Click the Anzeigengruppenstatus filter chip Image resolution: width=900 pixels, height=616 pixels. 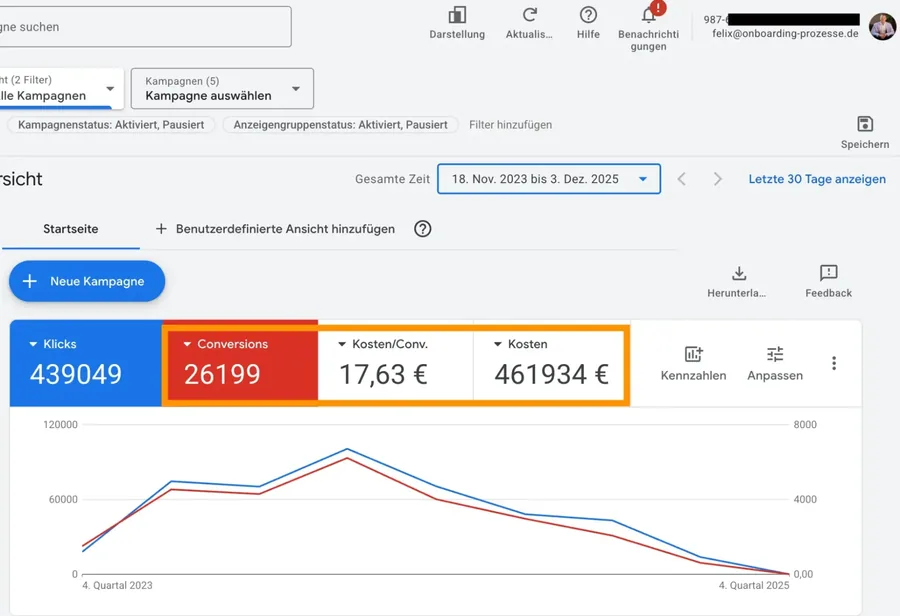coord(340,125)
